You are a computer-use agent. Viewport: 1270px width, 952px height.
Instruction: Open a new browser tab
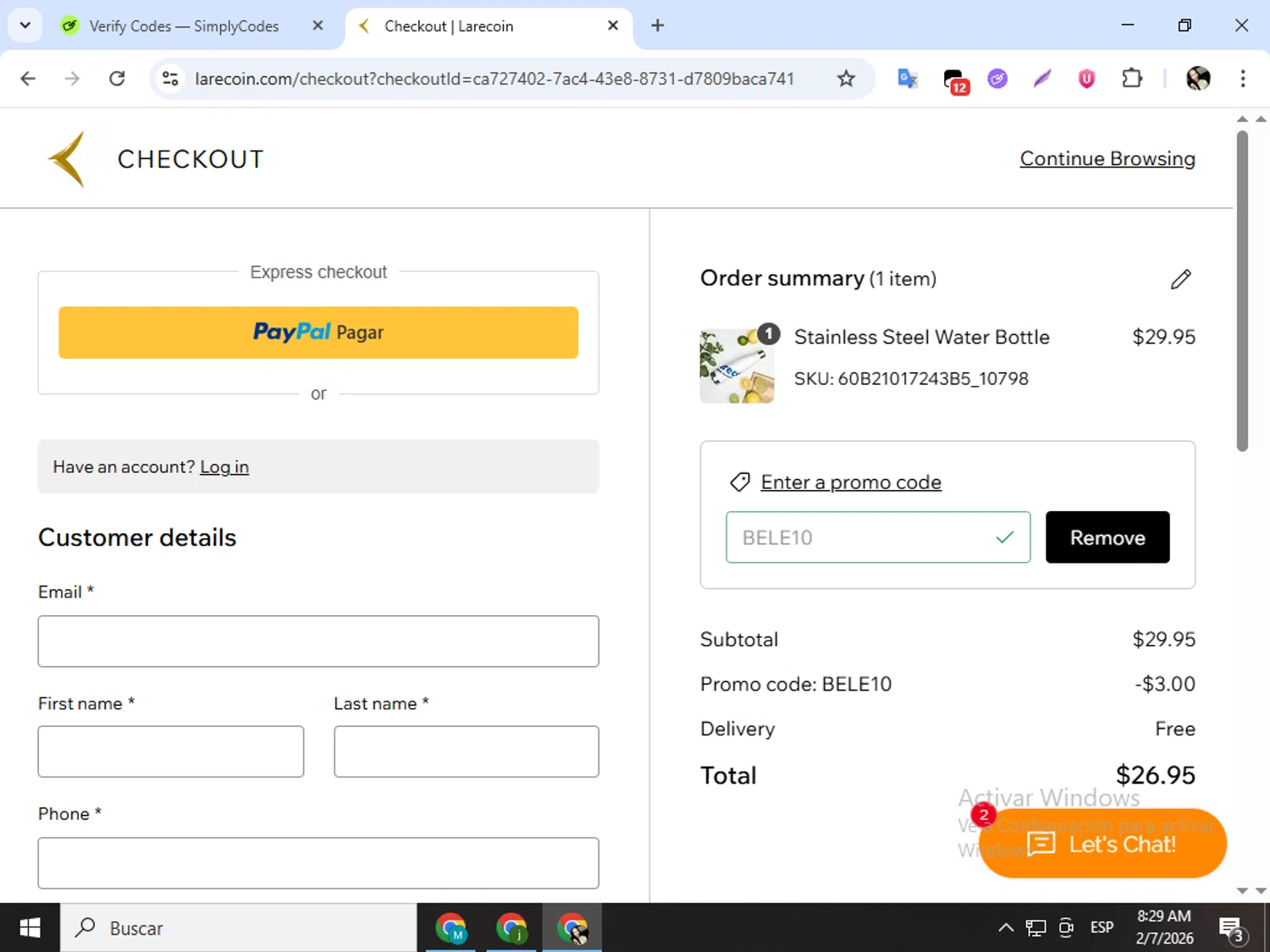pyautogui.click(x=657, y=25)
